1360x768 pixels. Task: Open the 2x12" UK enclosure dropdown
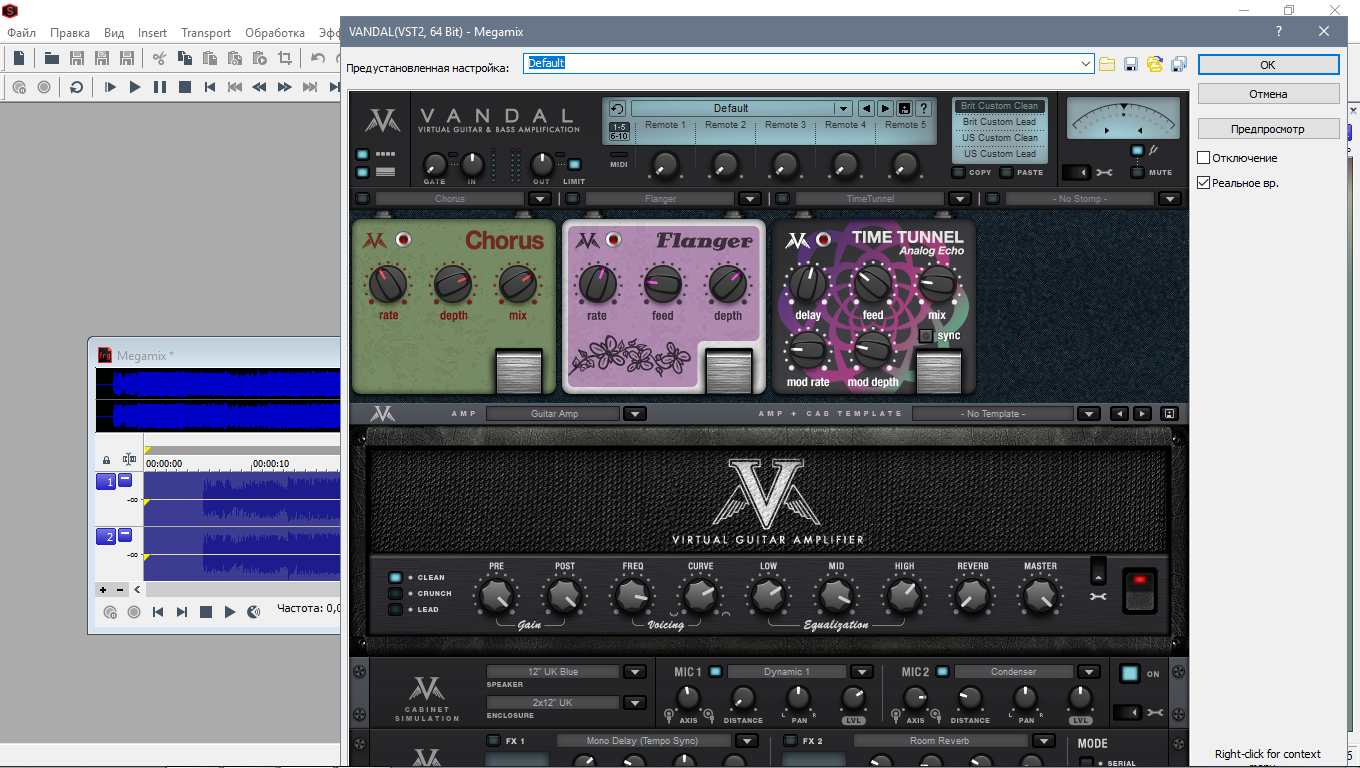(634, 703)
